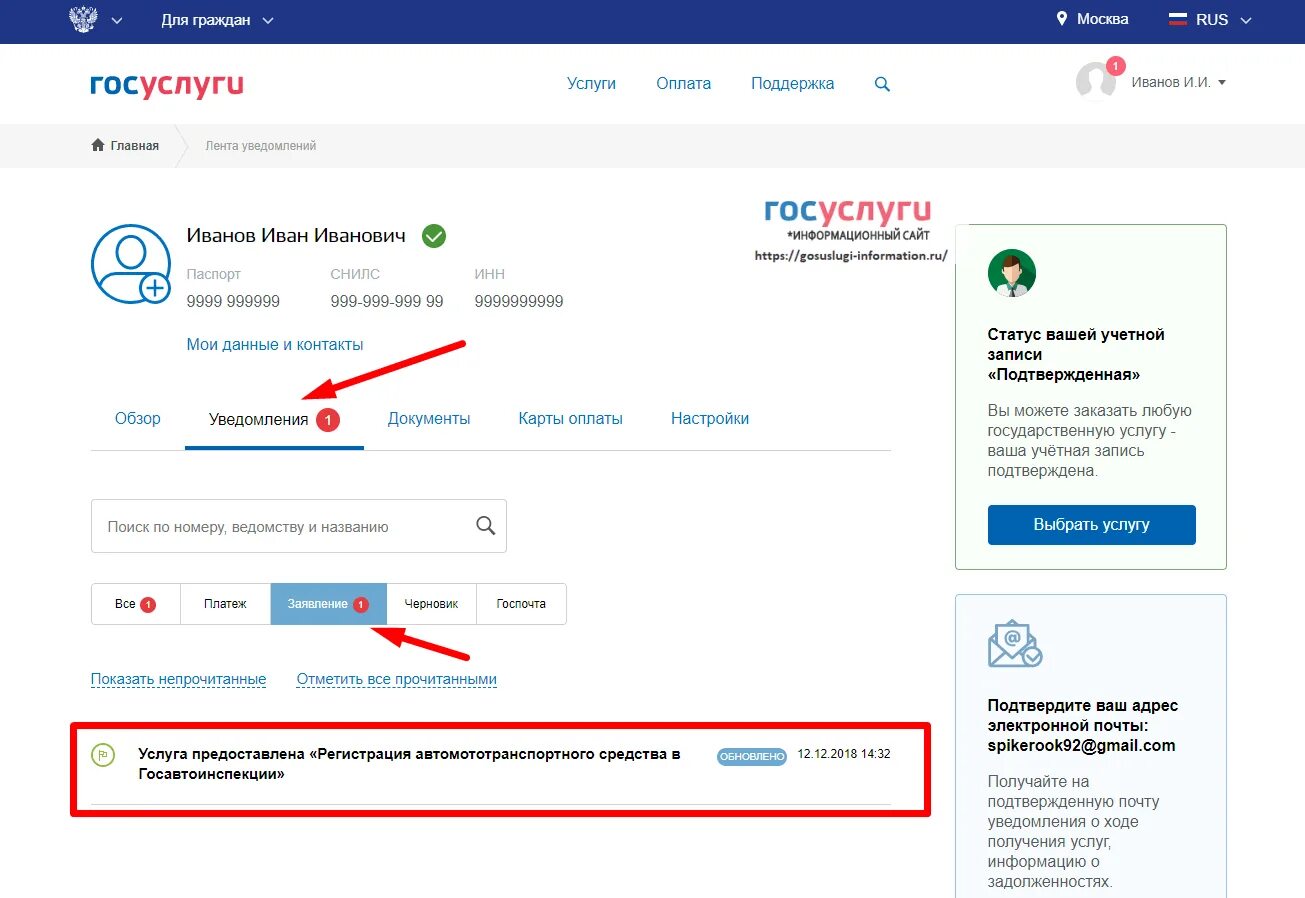Click the assistant avatar in status card
This screenshot has width=1305, height=898.
click(x=1012, y=273)
